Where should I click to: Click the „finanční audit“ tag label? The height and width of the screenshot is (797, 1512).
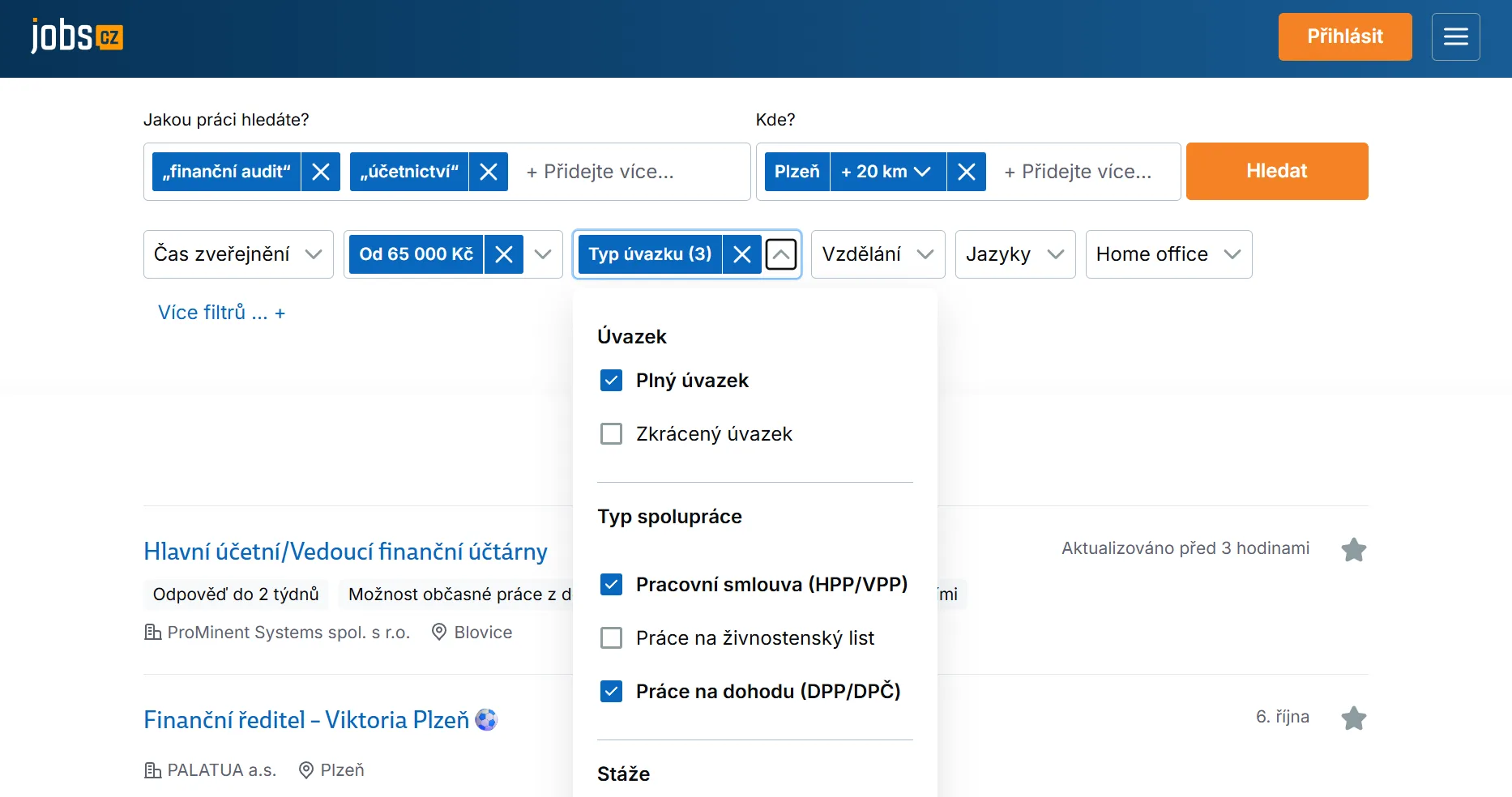226,172
